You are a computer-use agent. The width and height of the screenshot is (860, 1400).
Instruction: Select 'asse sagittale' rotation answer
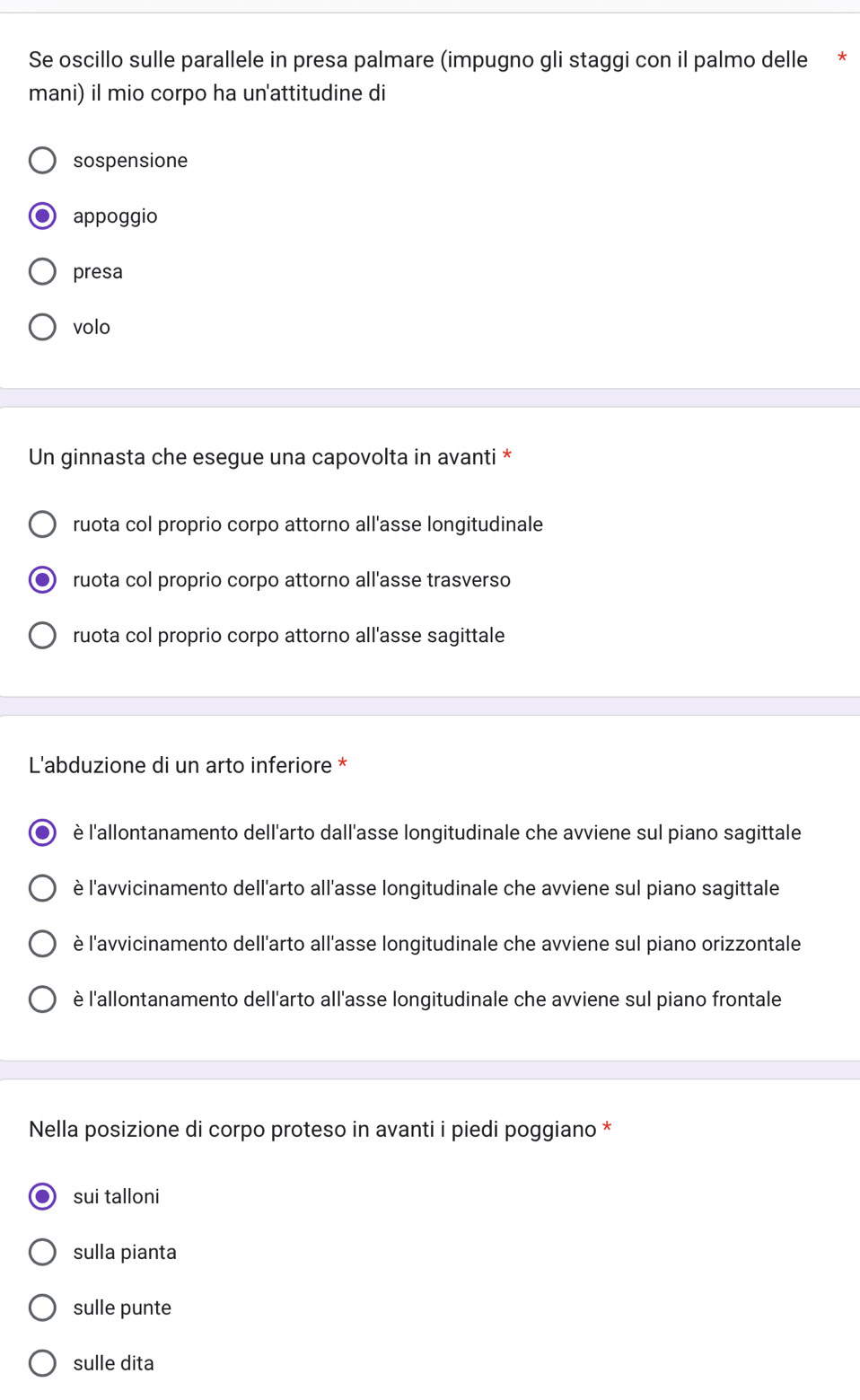[x=42, y=636]
